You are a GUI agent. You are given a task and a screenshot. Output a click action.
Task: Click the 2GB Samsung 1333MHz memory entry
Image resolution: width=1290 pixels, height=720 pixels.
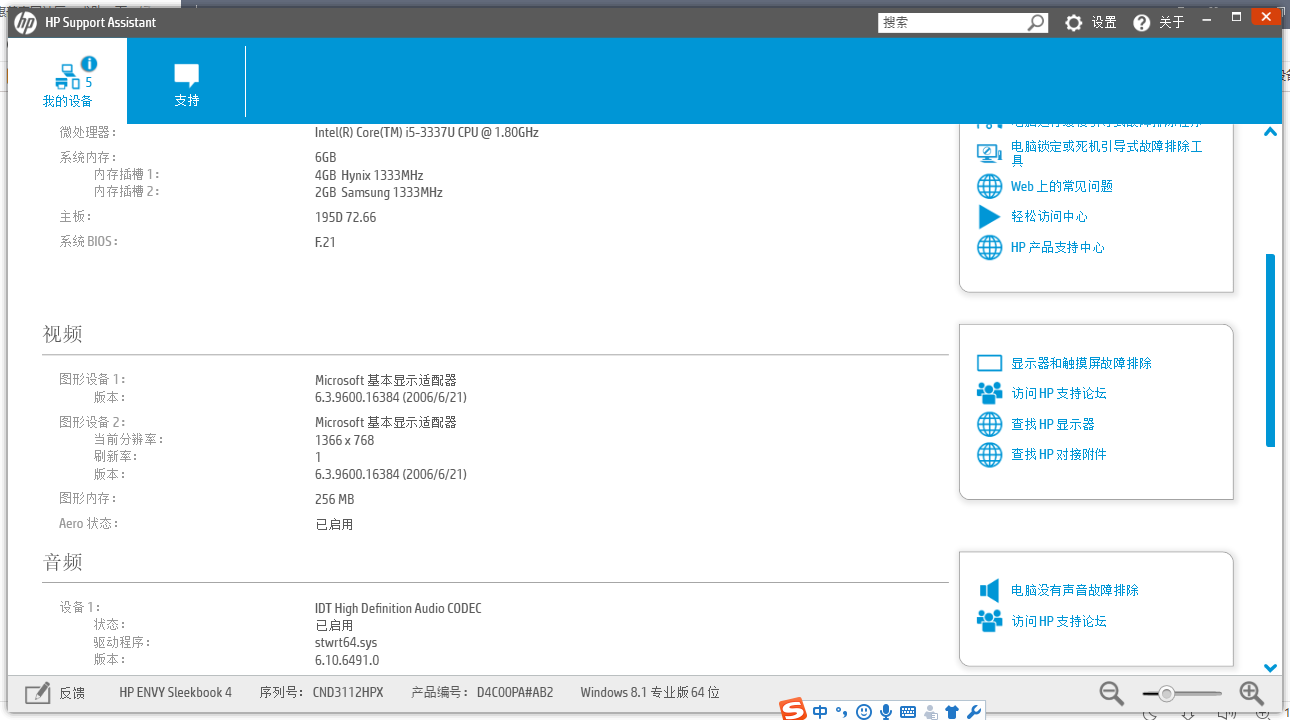click(x=379, y=192)
